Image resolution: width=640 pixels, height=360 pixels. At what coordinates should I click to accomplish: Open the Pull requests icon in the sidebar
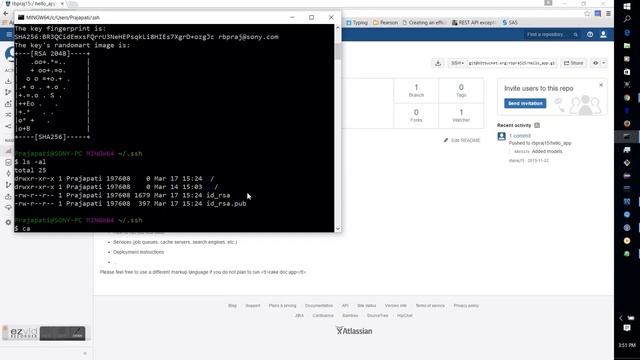(x=8, y=196)
